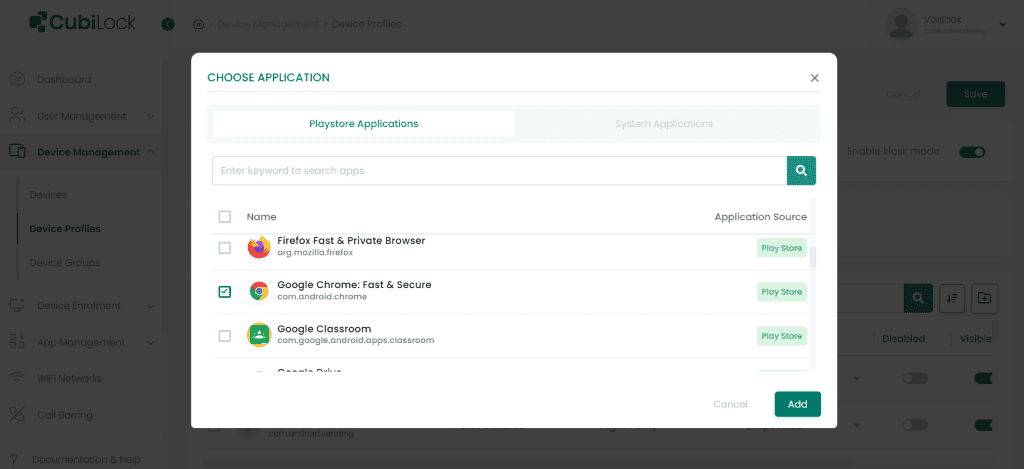Click com.android.chrome package text
Image resolution: width=1024 pixels, height=469 pixels.
[322, 297]
